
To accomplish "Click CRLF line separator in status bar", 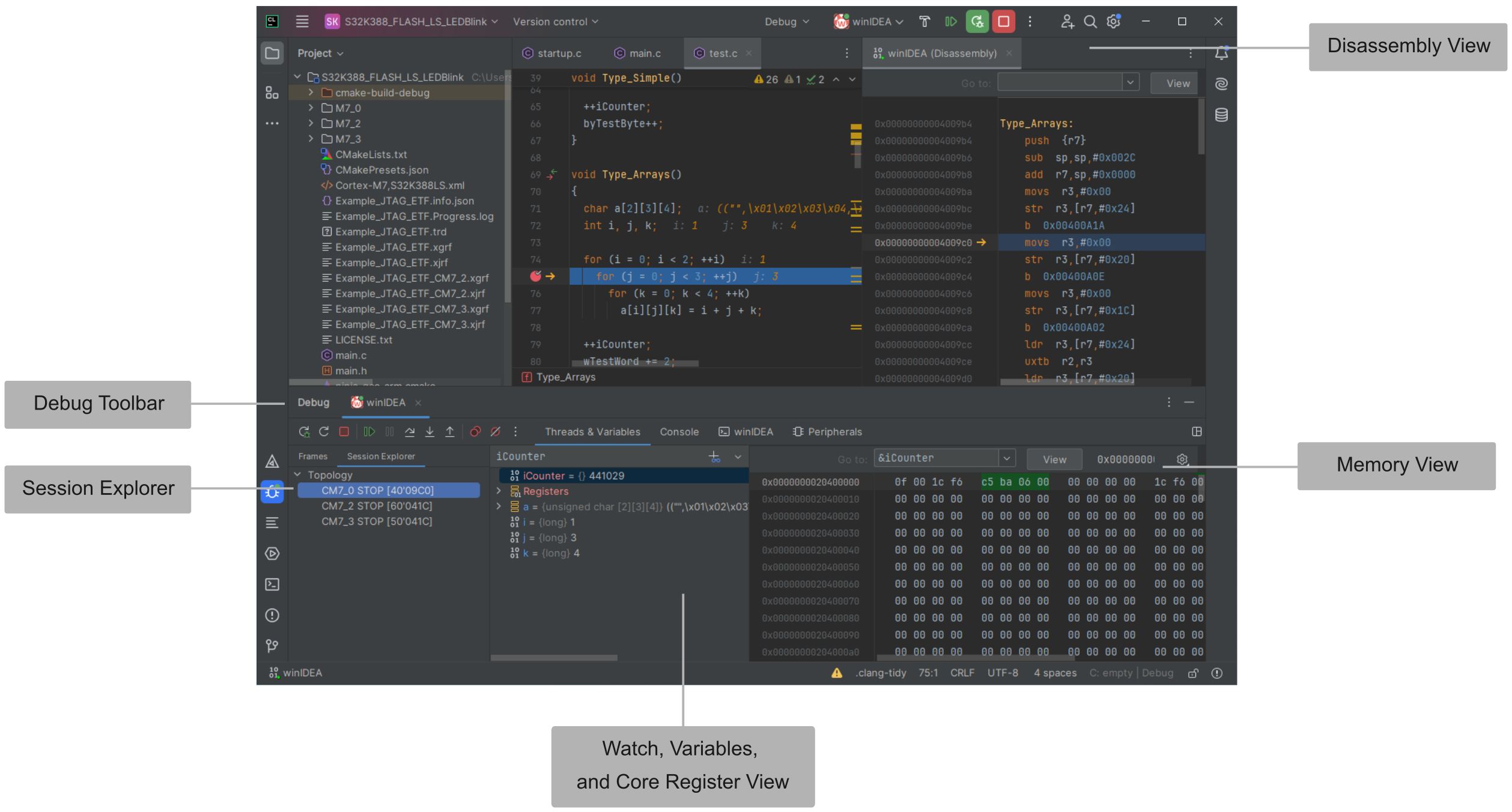I will click(962, 673).
